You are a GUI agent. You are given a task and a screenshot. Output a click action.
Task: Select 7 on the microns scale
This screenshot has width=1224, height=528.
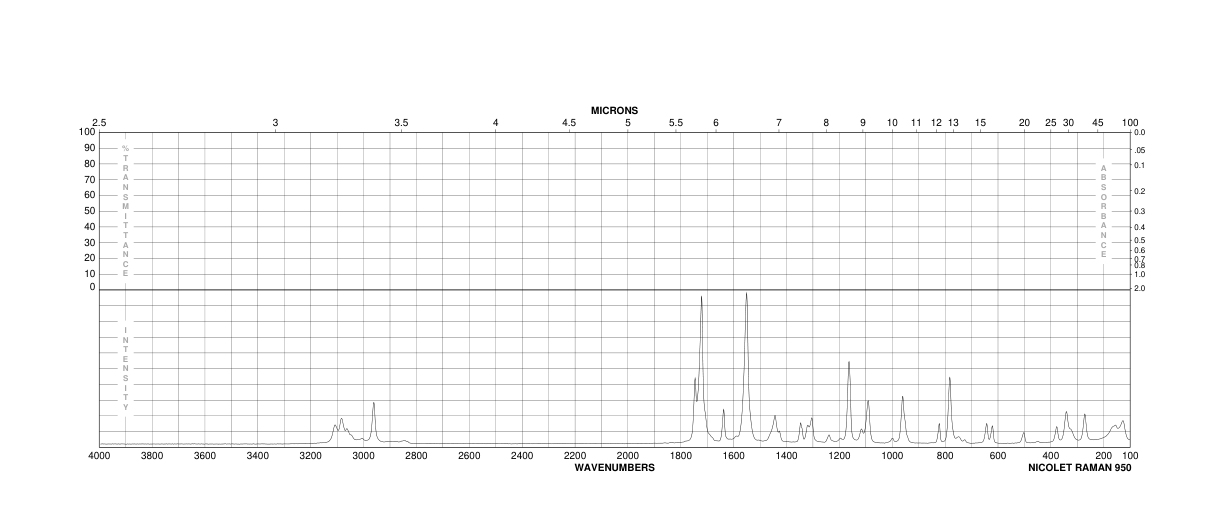coord(779,123)
